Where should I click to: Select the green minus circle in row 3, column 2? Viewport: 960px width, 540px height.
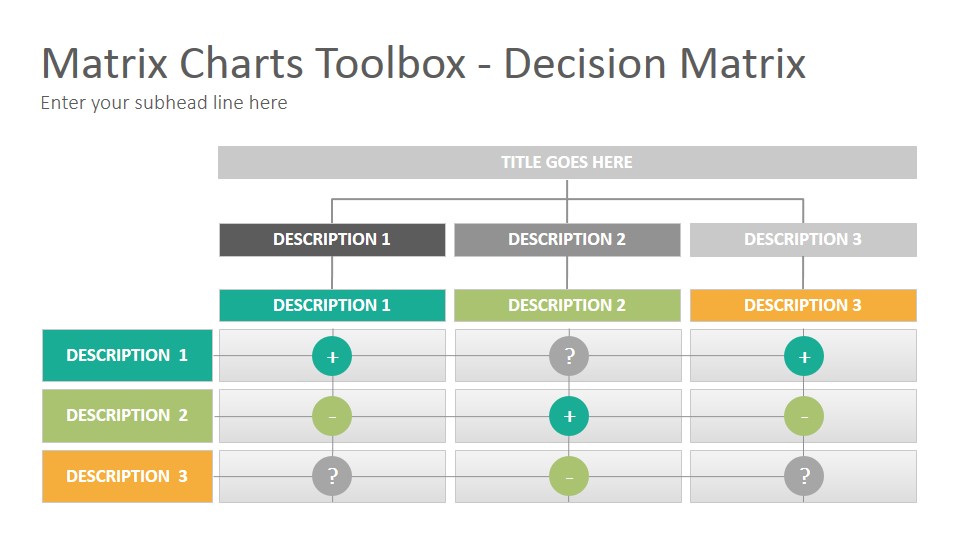[569, 476]
